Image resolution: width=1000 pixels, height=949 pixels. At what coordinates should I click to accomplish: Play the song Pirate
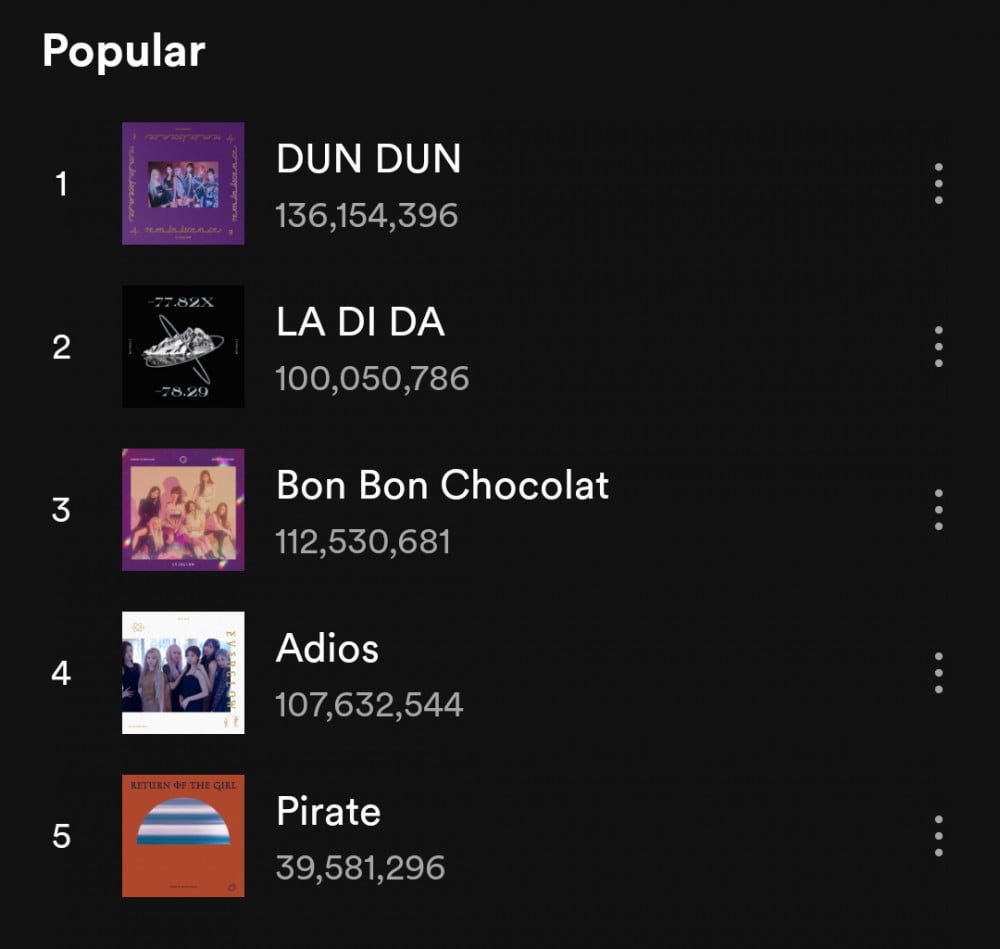point(328,812)
